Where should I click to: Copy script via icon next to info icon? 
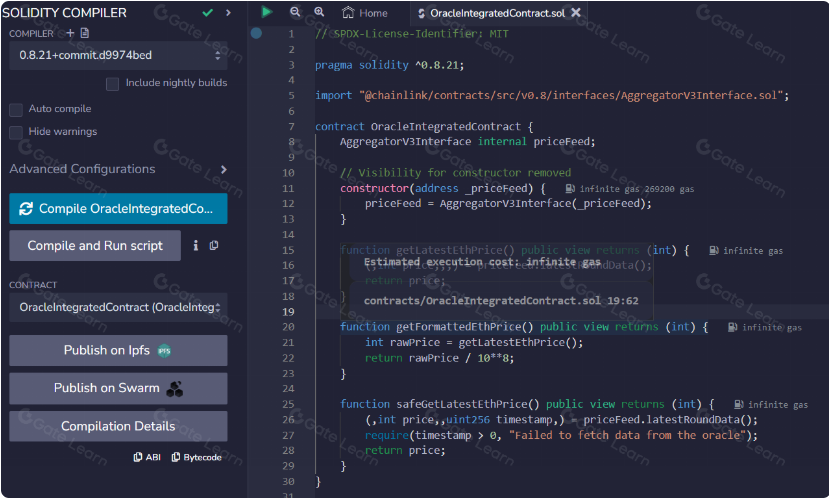(213, 245)
